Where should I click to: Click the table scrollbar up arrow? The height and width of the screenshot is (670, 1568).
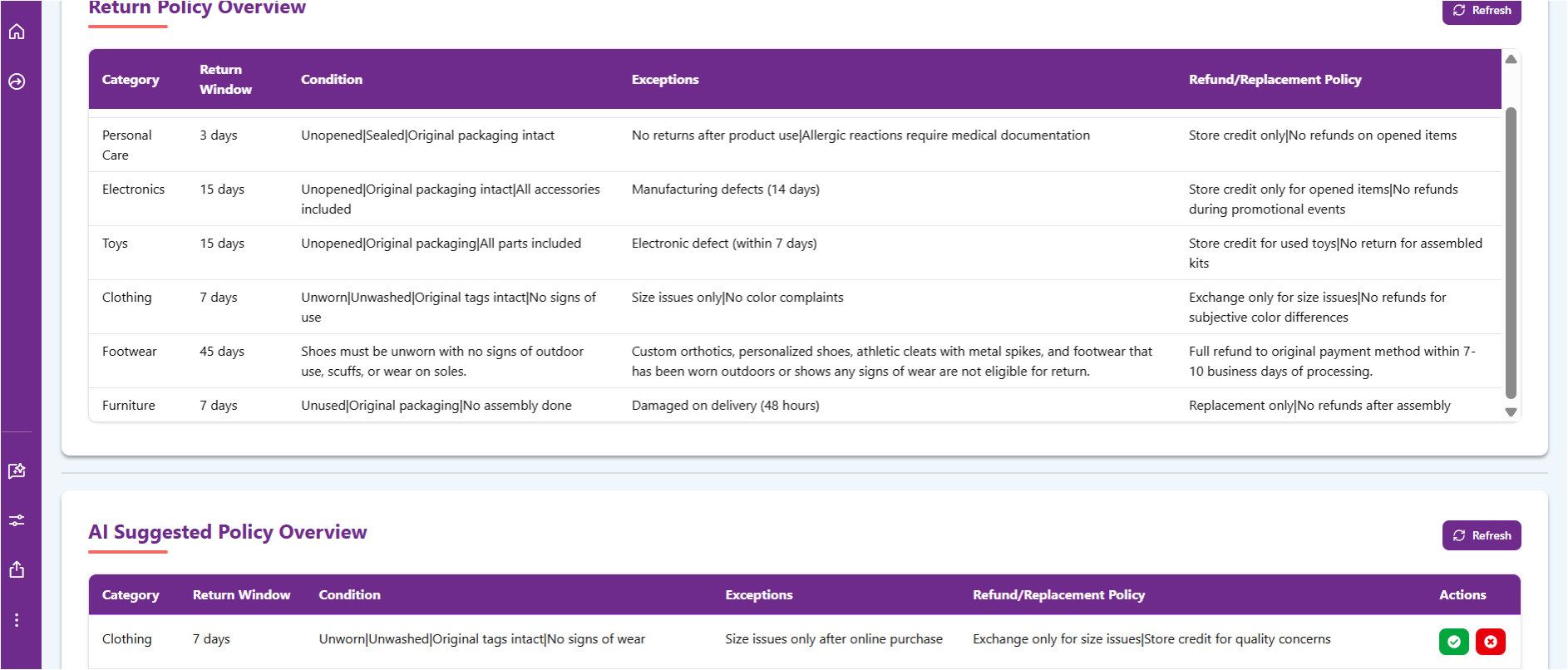tap(1511, 59)
